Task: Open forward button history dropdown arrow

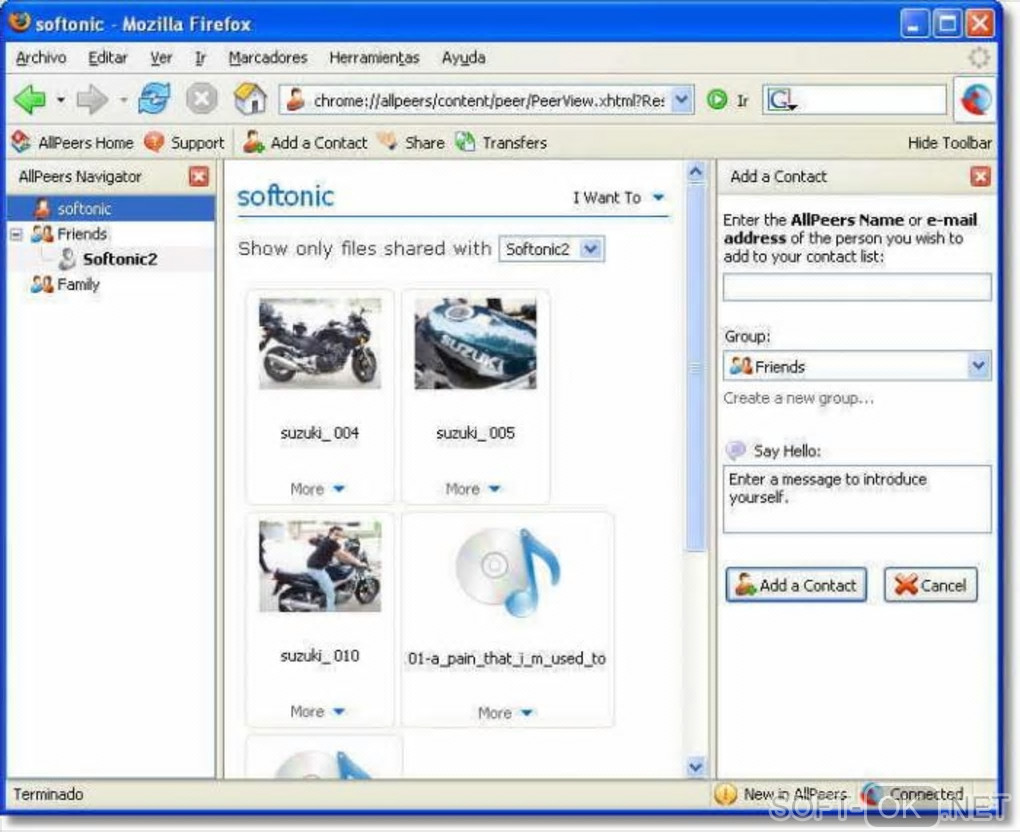Action: [123, 100]
